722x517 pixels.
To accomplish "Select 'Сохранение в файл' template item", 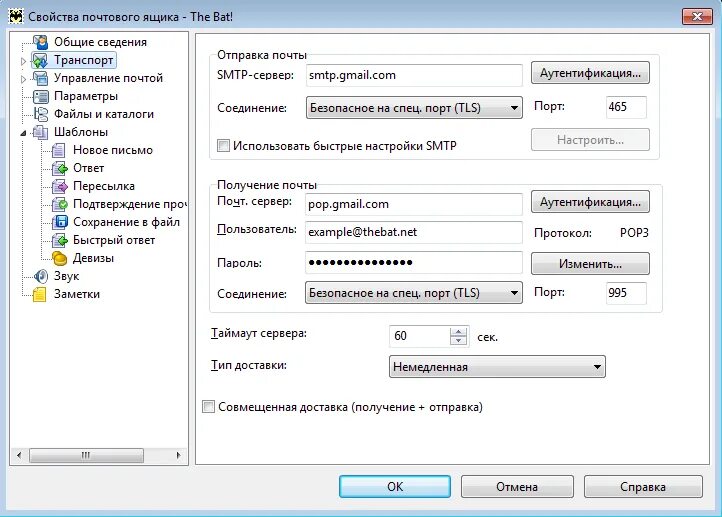I will point(126,222).
